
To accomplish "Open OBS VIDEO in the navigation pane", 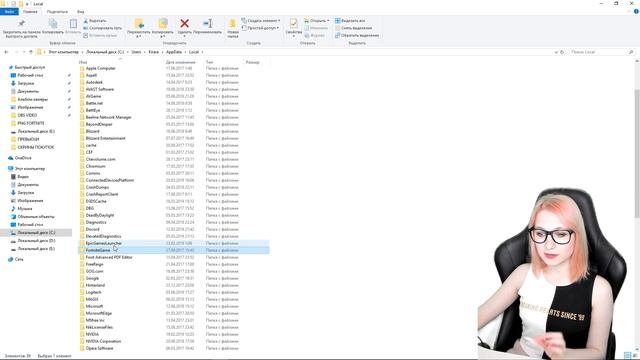I will point(27,115).
